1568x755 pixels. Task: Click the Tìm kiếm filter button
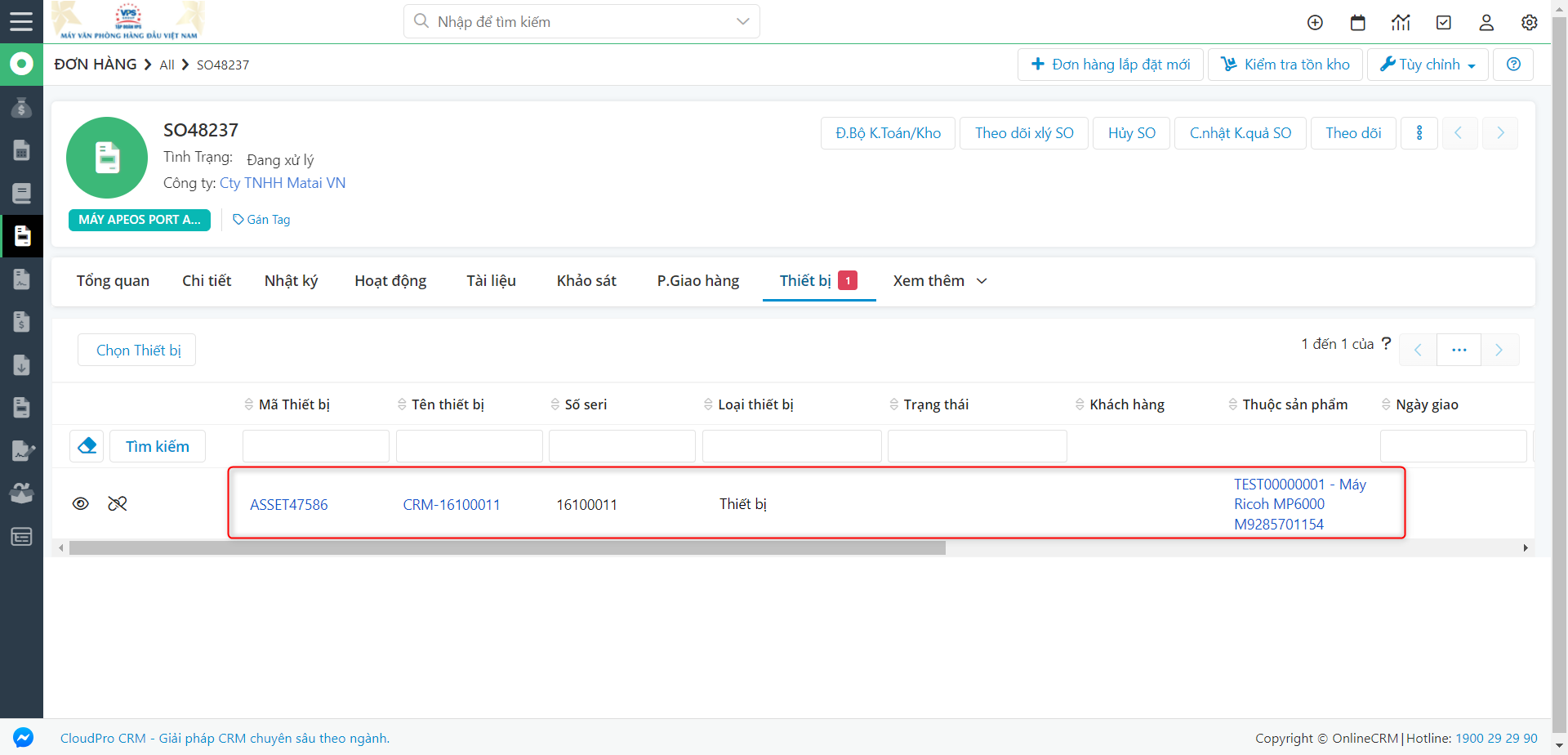158,446
